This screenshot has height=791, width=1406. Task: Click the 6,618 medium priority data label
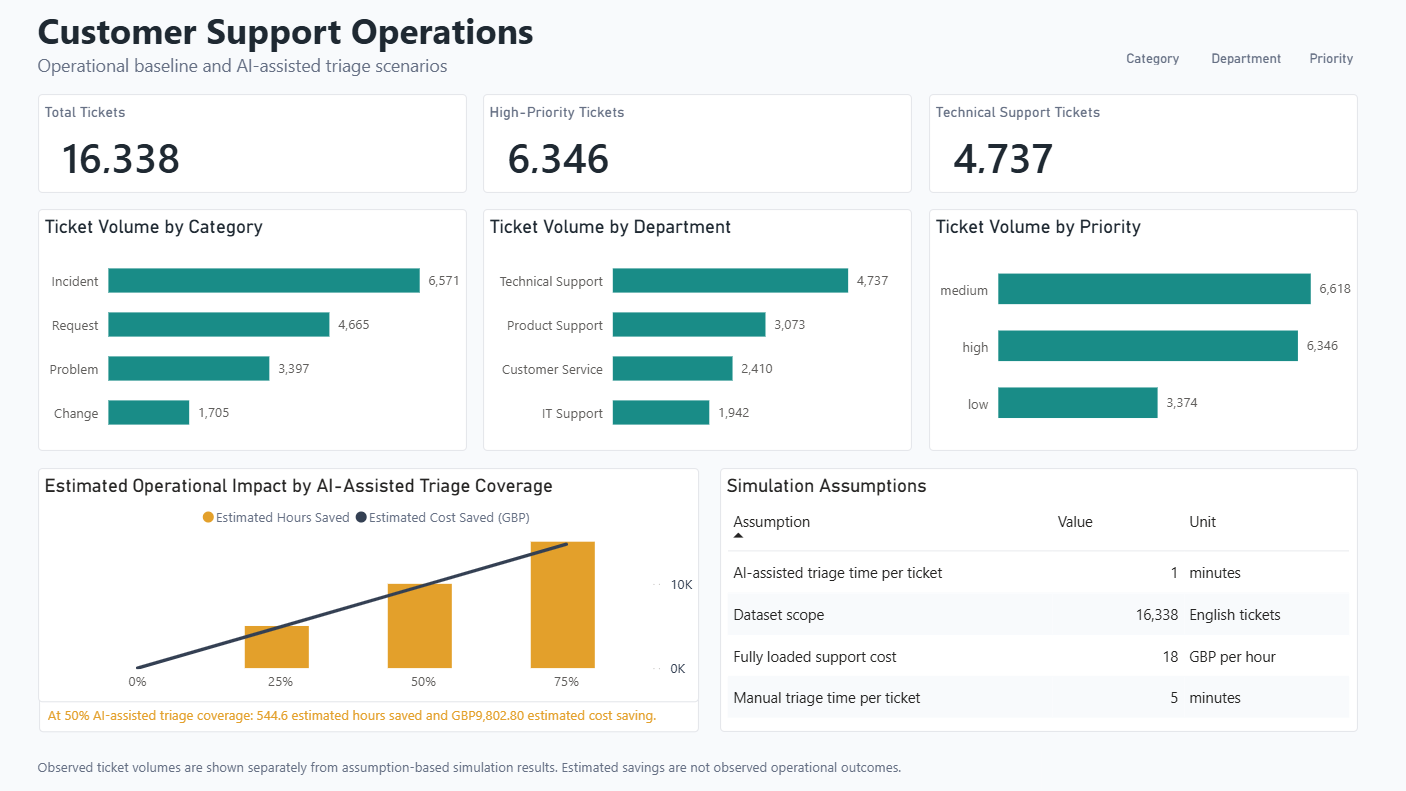1335,289
